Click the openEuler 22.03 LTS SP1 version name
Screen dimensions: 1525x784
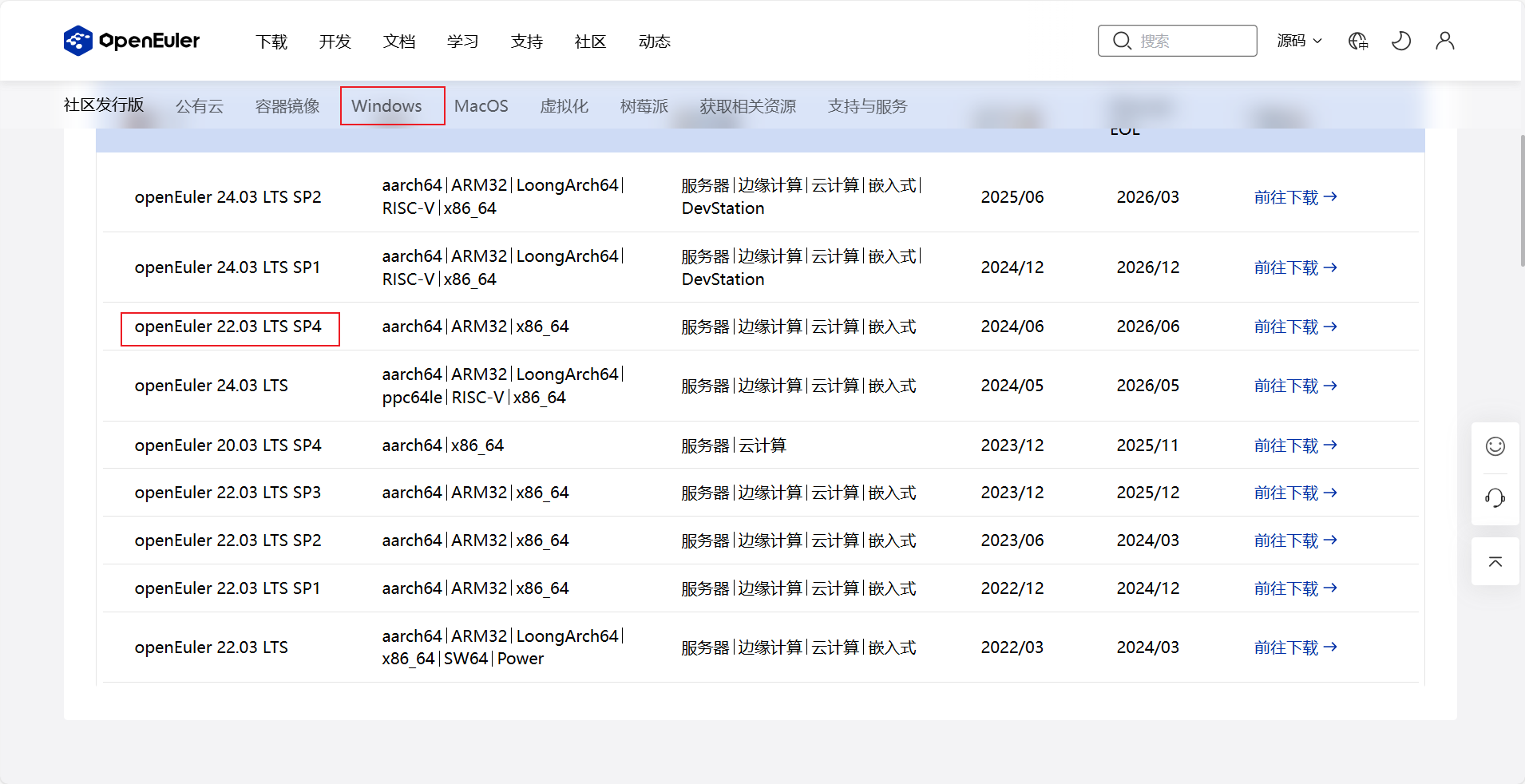(x=228, y=588)
